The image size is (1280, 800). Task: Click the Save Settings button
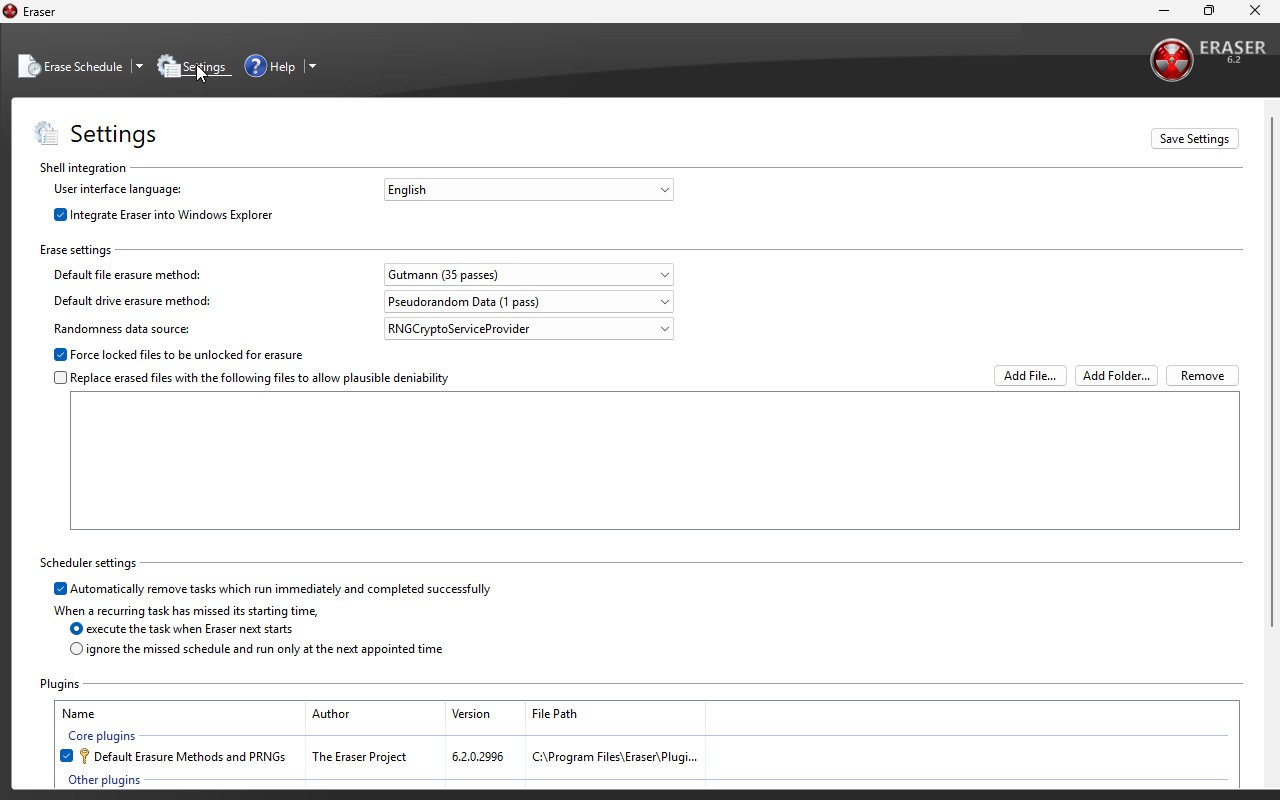click(x=1194, y=139)
